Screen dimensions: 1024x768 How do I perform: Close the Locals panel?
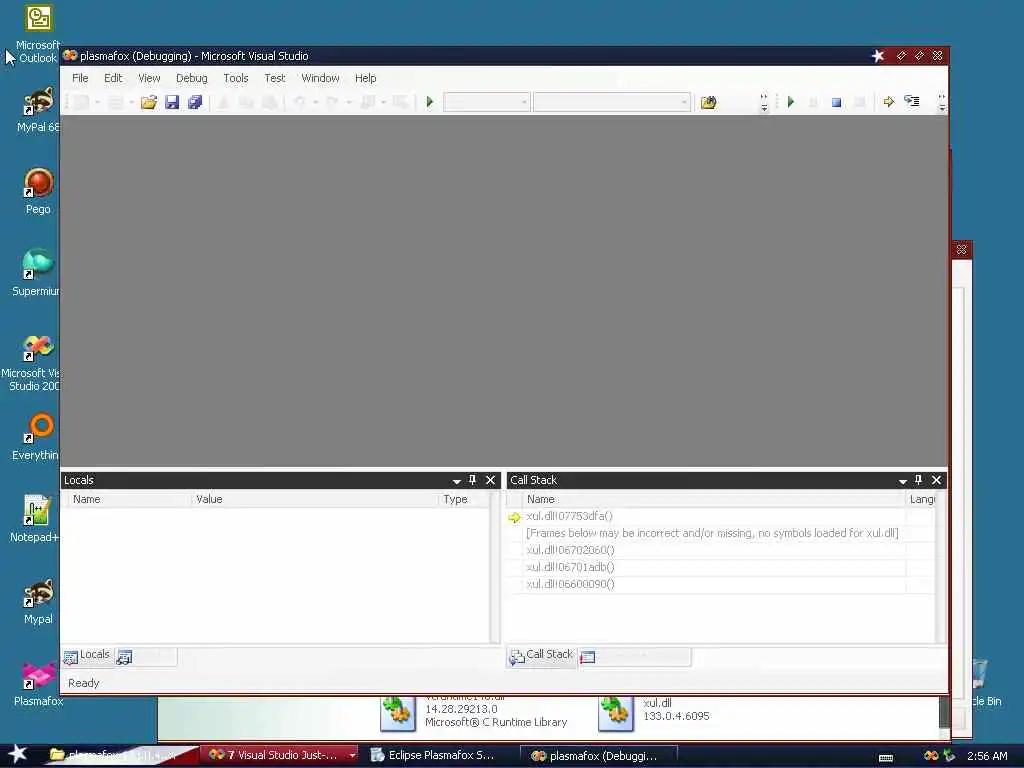coord(490,480)
